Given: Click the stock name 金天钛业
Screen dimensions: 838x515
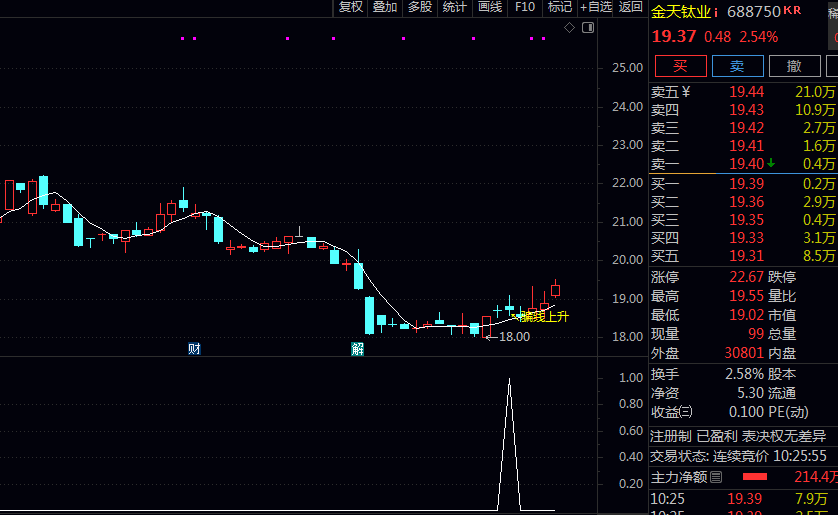Looking at the screenshot, I should tap(681, 12).
